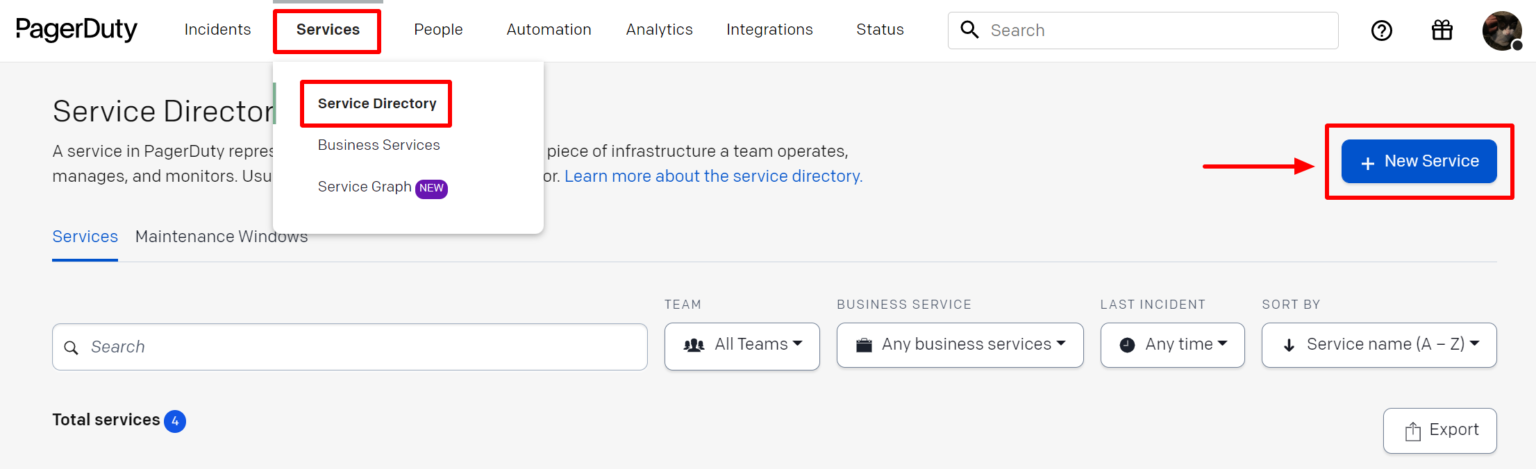Click the magnifier icon in top search
Screen dimensions: 1536x469
coord(969,30)
